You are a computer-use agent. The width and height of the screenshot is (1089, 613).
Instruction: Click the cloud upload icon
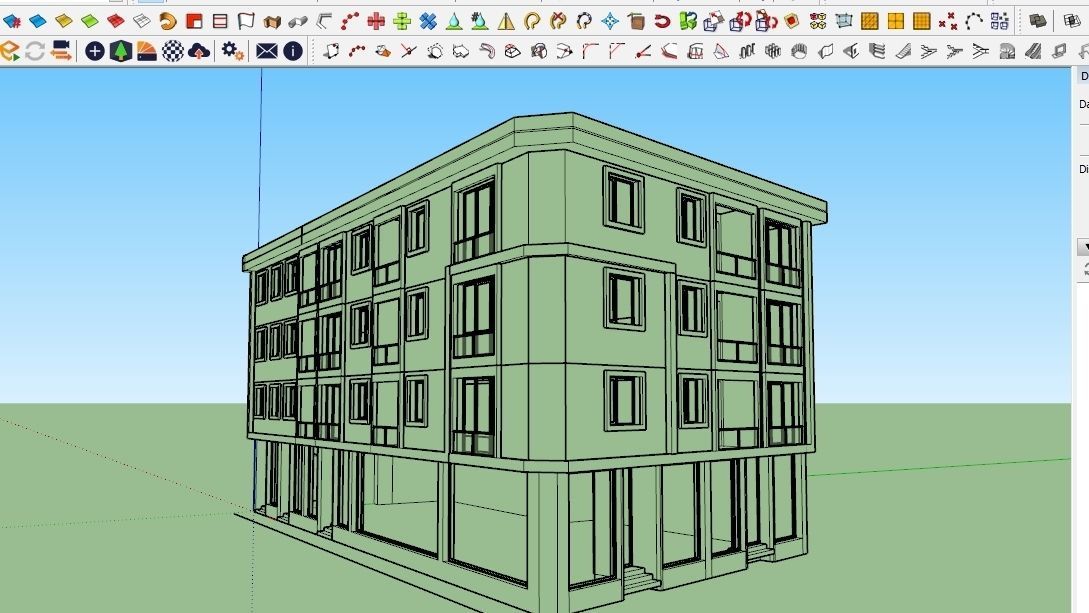(x=199, y=51)
